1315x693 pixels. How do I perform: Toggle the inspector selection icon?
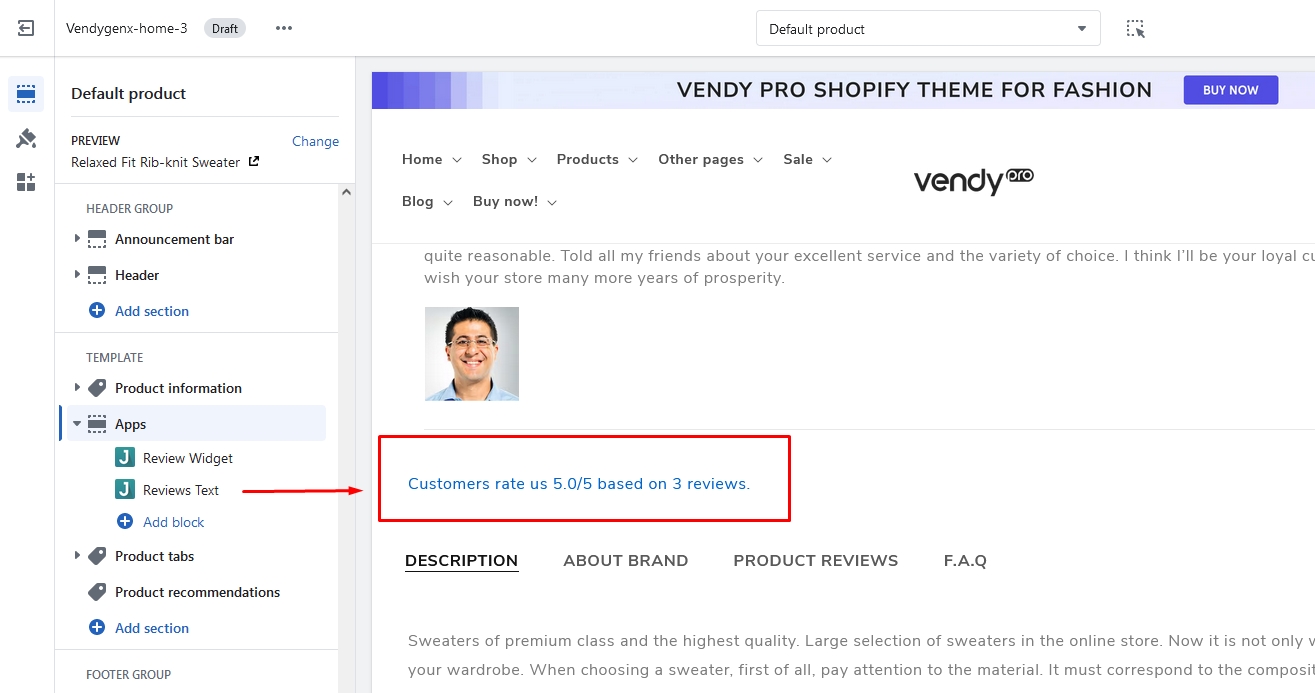tap(1135, 29)
